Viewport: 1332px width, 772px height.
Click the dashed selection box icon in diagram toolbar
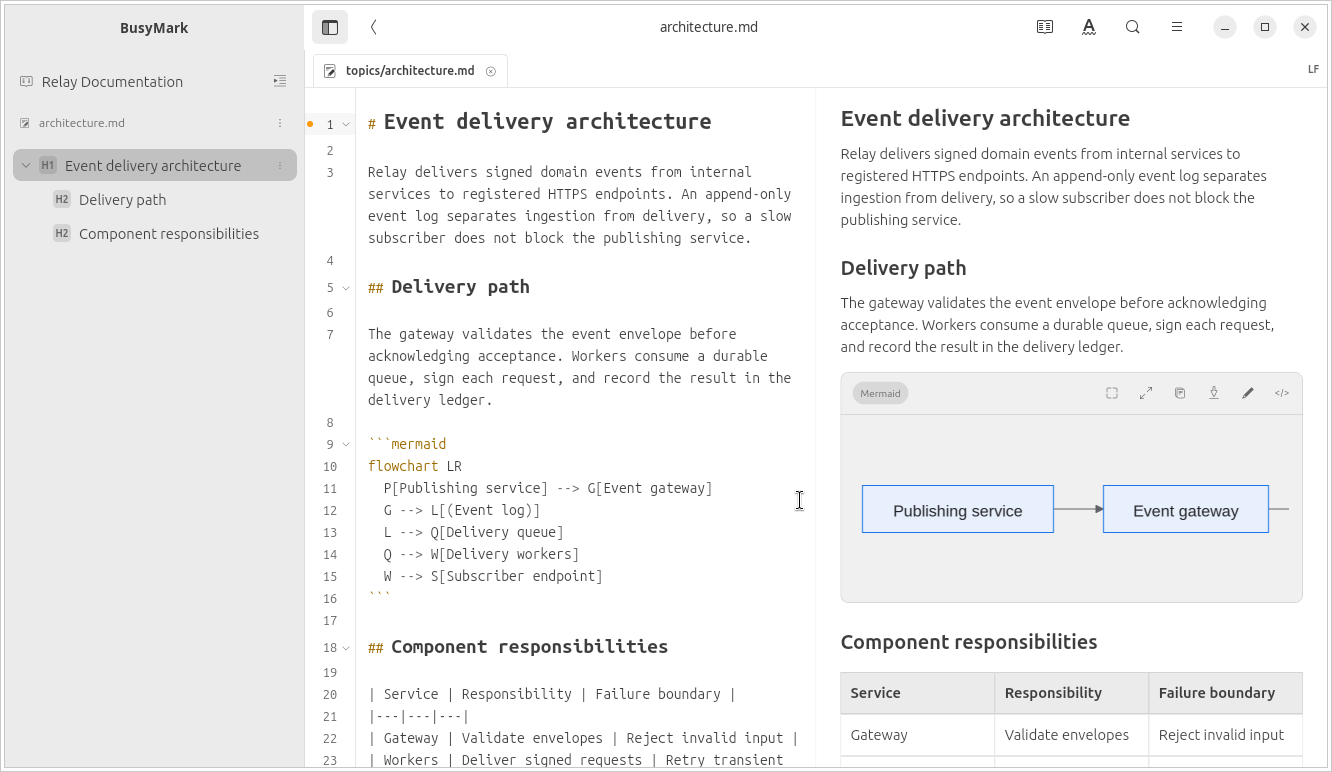1112,393
